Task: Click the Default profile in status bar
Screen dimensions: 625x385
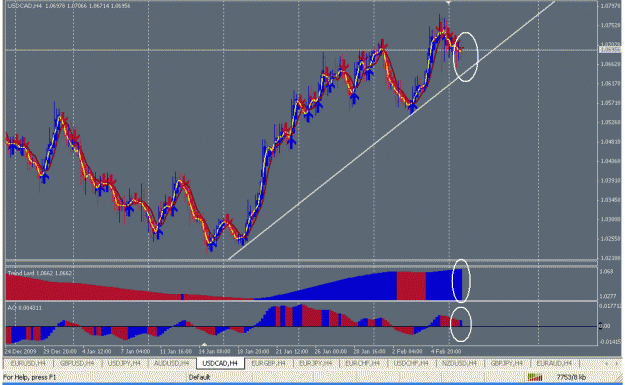Action: [199, 377]
